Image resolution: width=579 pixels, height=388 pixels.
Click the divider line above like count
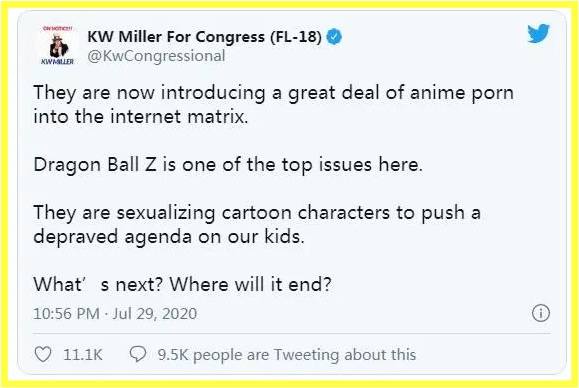point(292,333)
